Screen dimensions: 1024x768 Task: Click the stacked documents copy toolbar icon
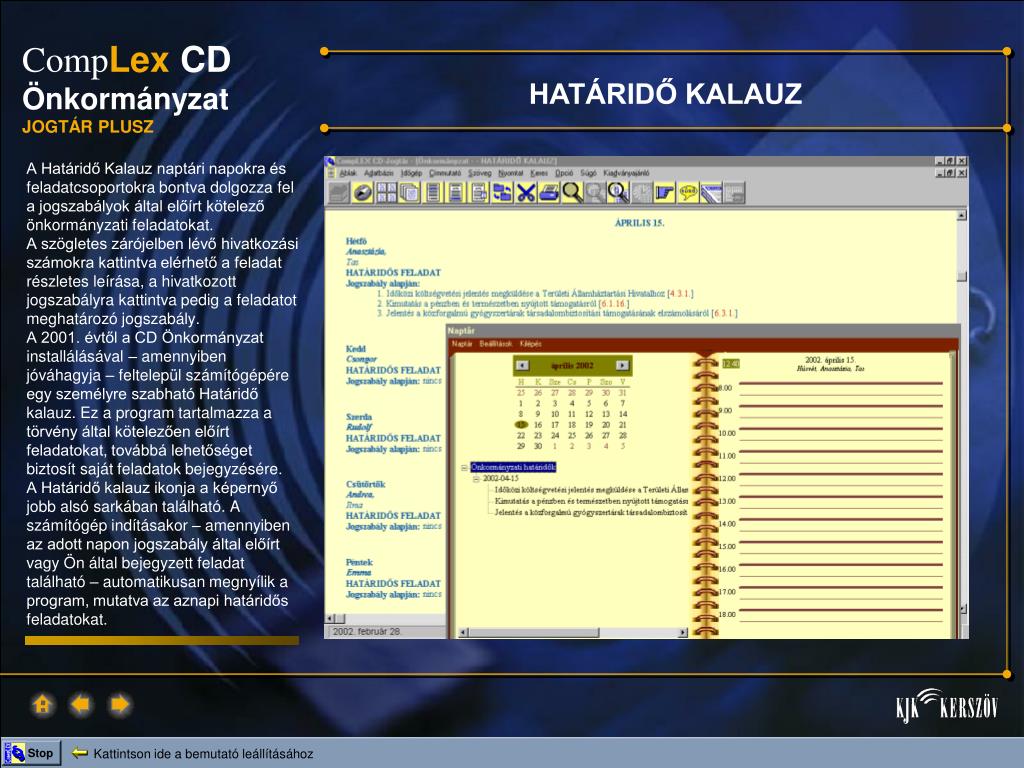pos(409,193)
